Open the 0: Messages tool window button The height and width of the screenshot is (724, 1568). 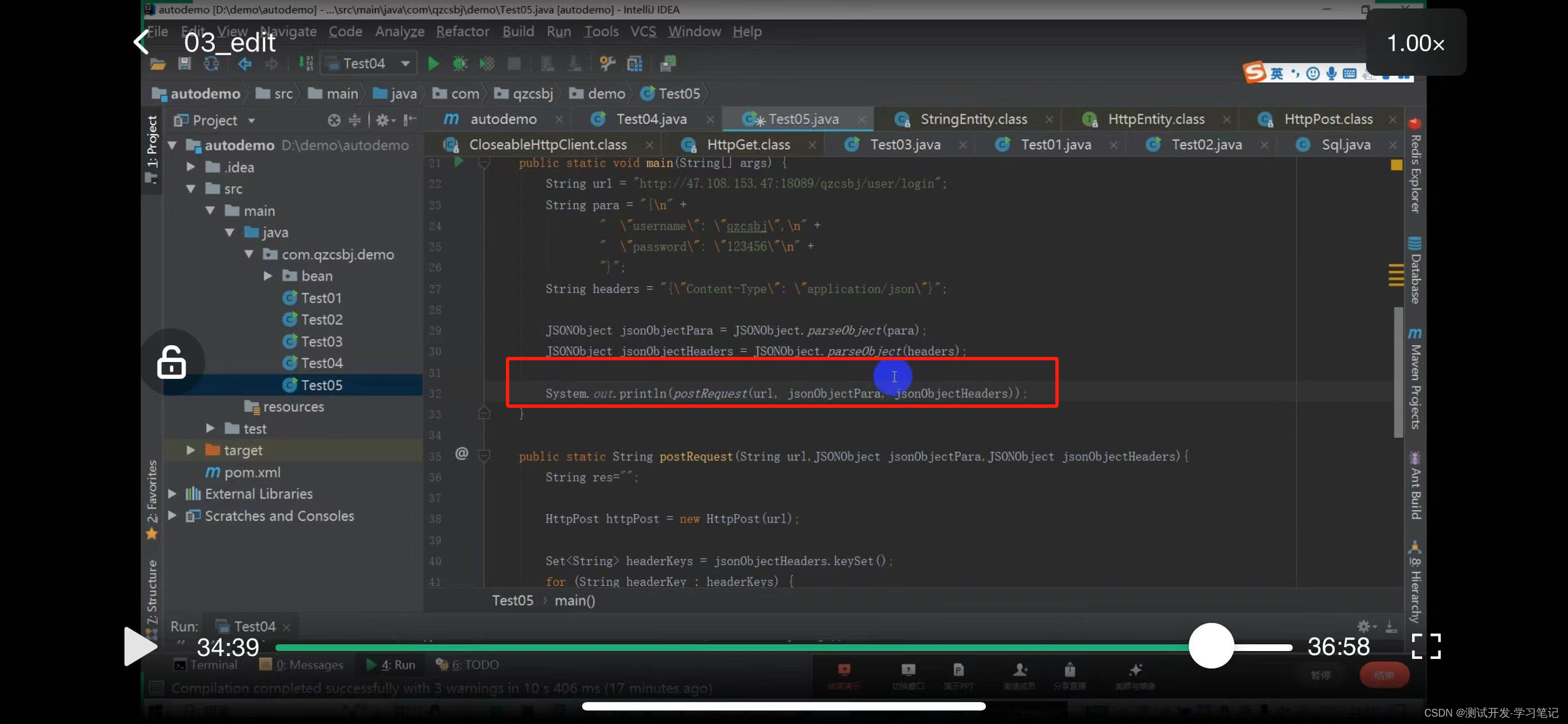(x=301, y=664)
